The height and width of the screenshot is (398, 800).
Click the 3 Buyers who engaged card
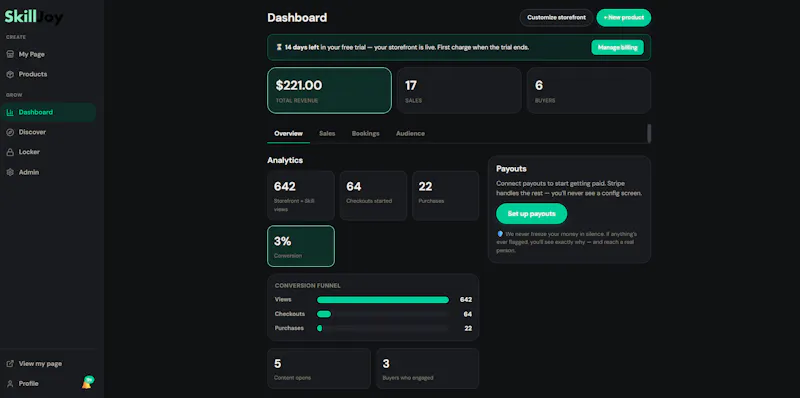428,368
